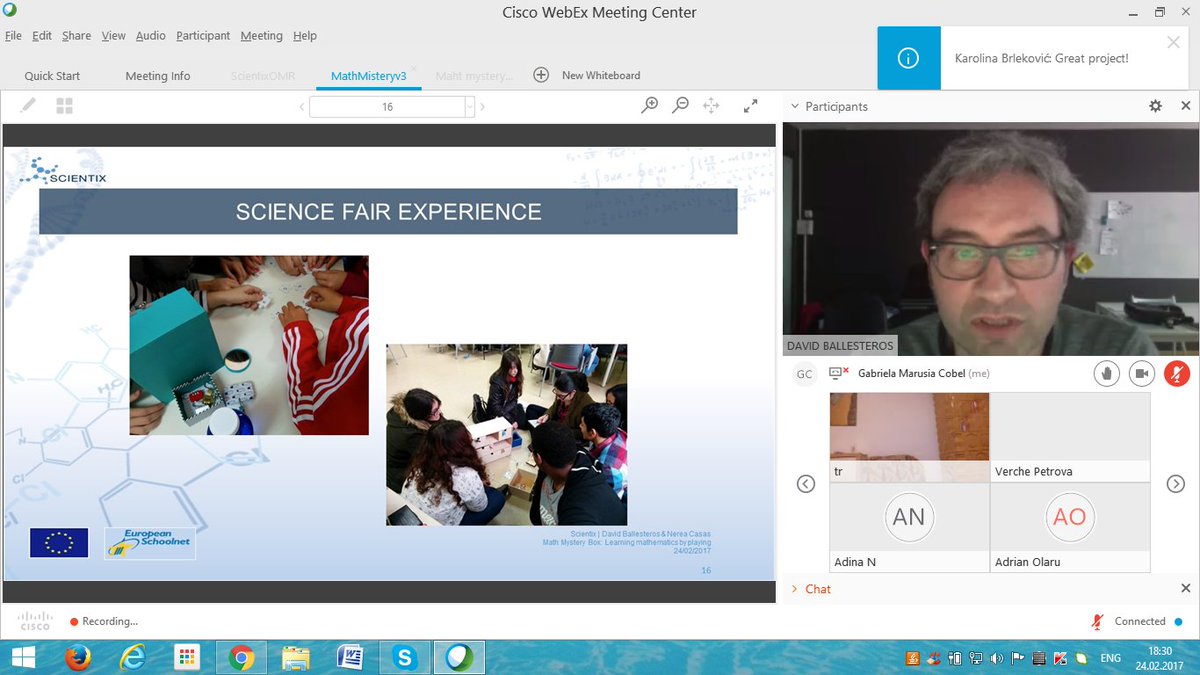Click the WebEx taskbar icon
The image size is (1200, 675).
click(x=460, y=657)
